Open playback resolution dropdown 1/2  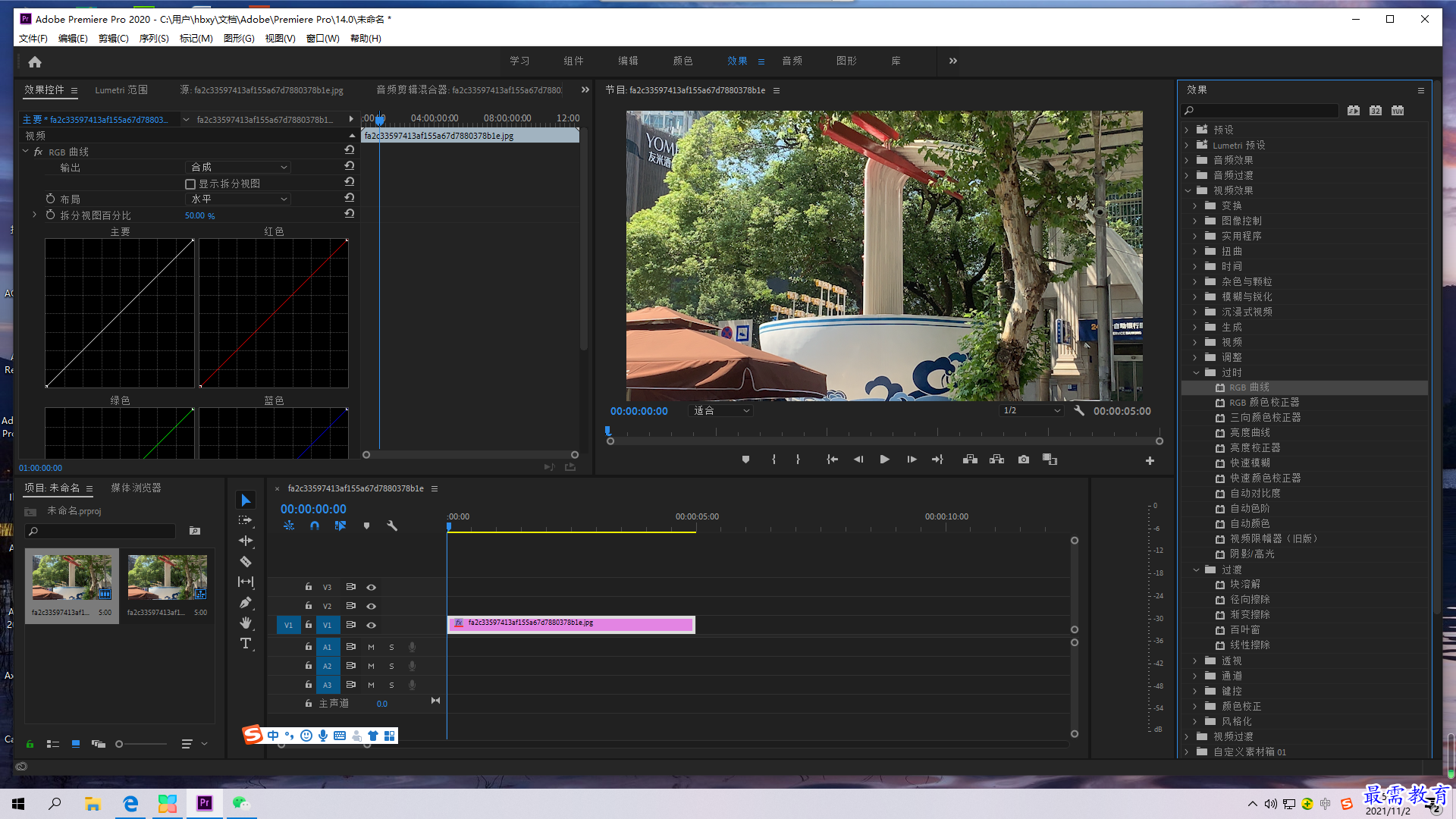pos(1031,411)
